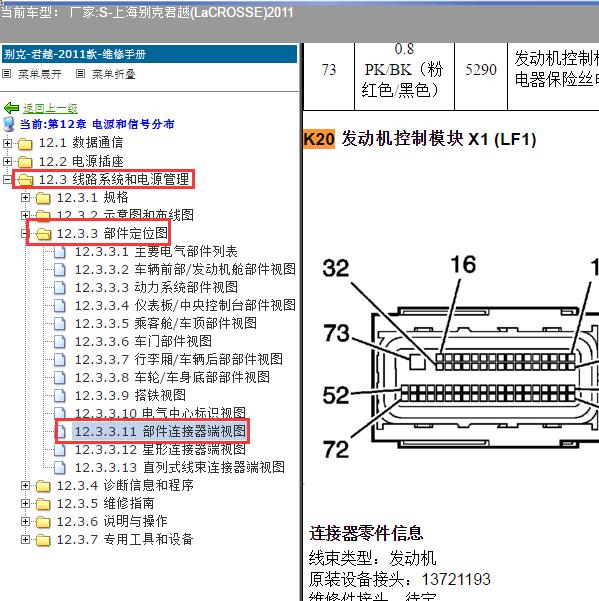Click the 别克-君越-2011款-维修手册 title bar
This screenshot has width=599, height=601.
coord(149,54)
